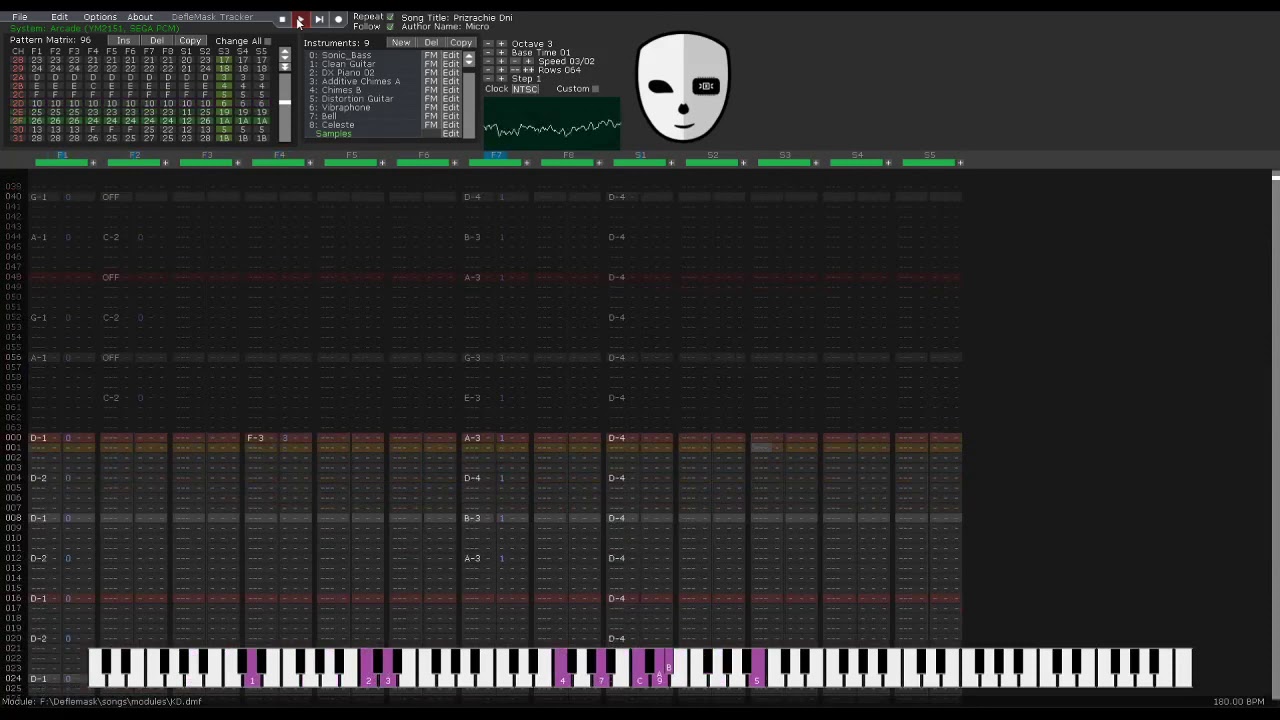Select the F7 channel header
Screen dimensions: 1280x720
click(497, 155)
